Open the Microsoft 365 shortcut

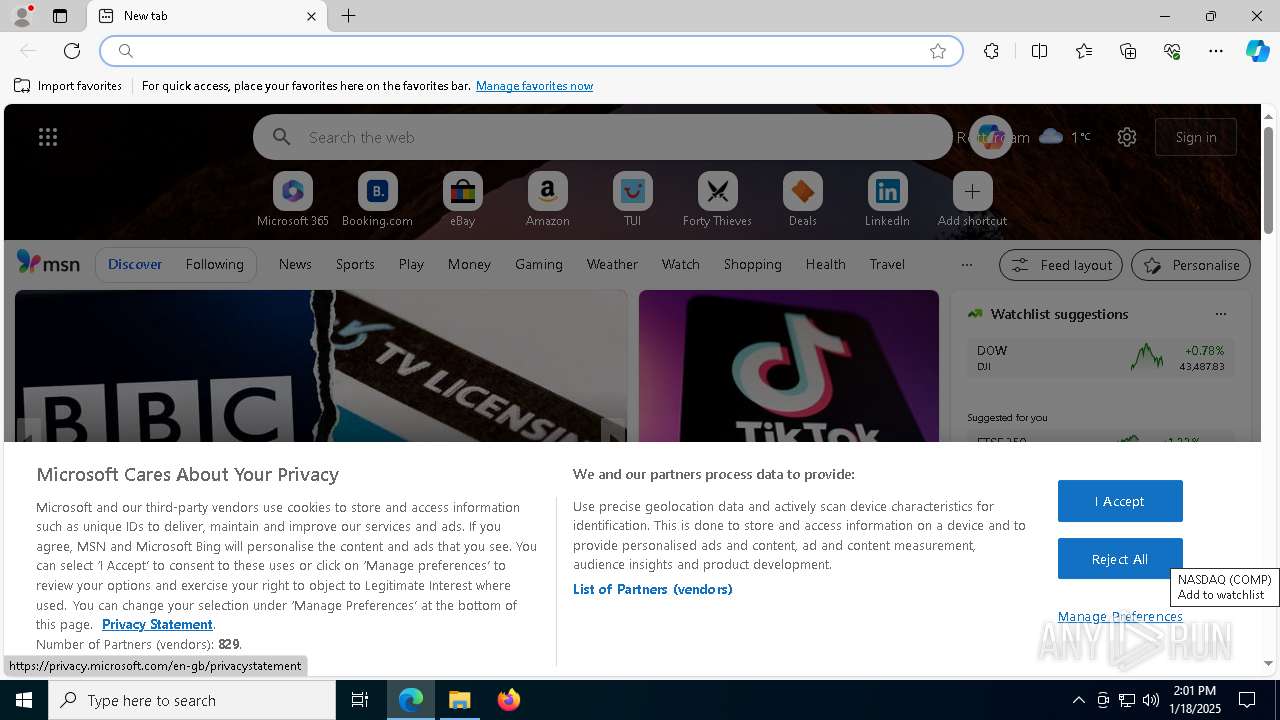(293, 200)
